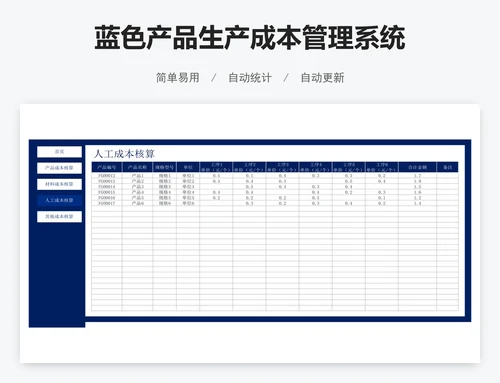Click the 规格4 spec cell
Image resolution: width=500 pixels, height=383 pixels.
165,192
